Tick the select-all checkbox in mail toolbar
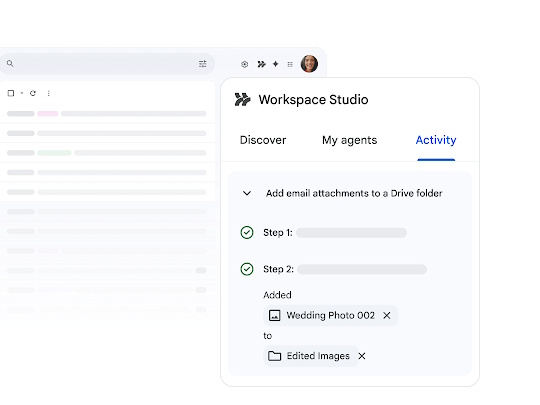The width and height of the screenshot is (540, 405). coord(11,93)
